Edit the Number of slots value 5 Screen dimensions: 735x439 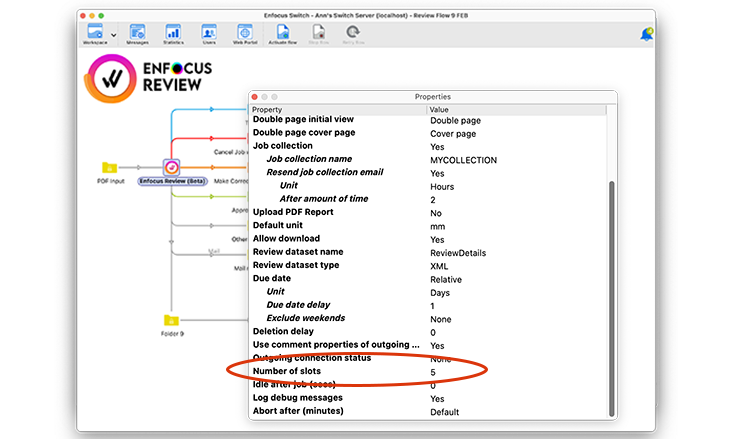tap(433, 372)
